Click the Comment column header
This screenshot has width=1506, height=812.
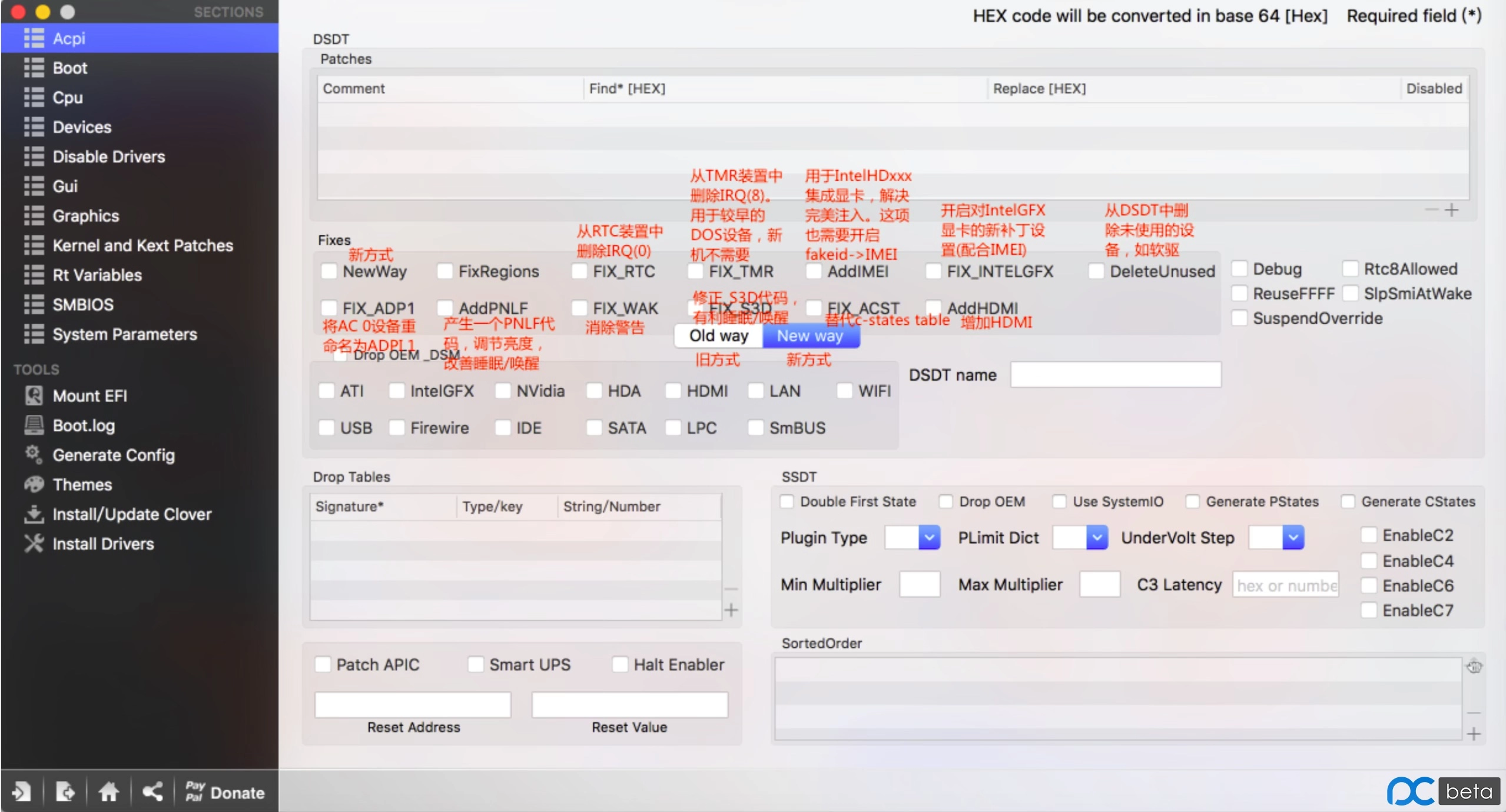[450, 88]
